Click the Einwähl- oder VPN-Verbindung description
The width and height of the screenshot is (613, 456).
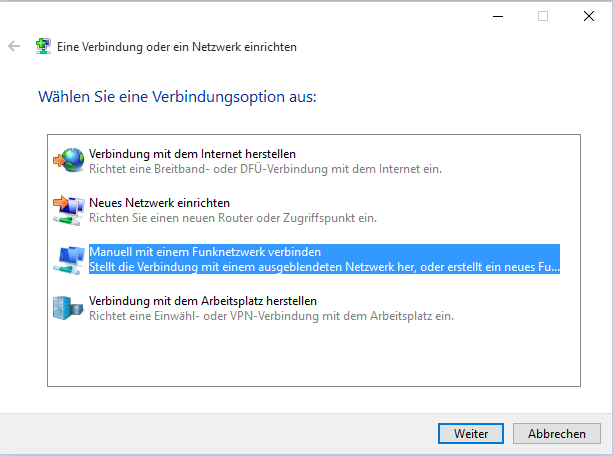pos(271,316)
